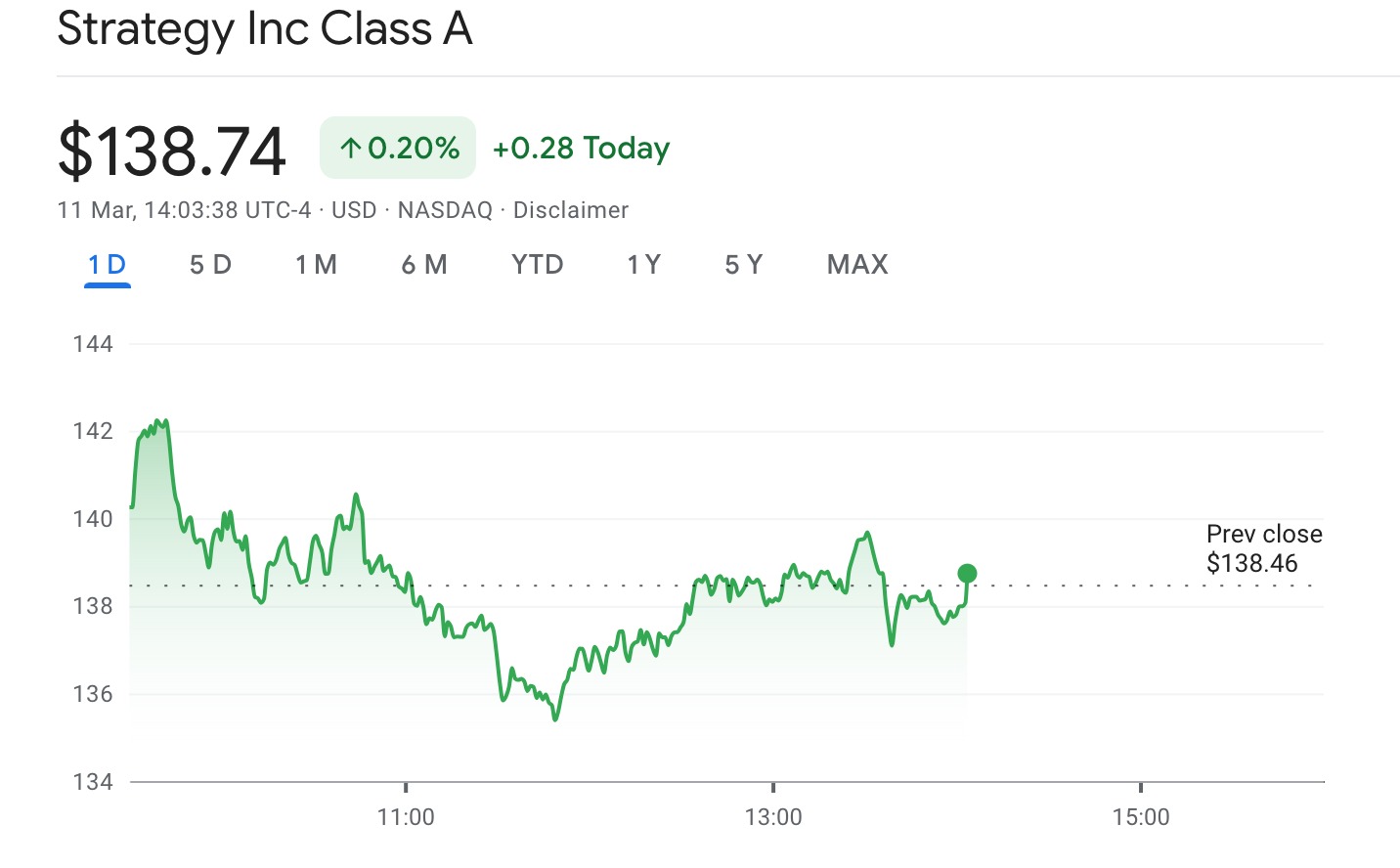1400x868 pixels.
Task: Click the Prev close $138.46 label
Action: tap(1263, 548)
